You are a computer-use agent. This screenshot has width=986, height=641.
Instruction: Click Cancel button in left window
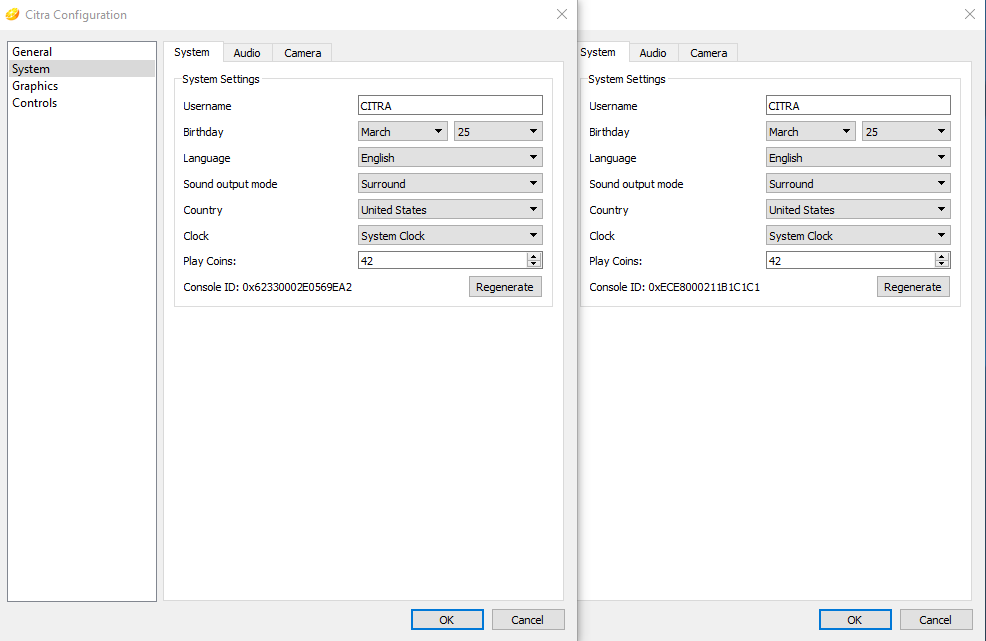click(528, 620)
